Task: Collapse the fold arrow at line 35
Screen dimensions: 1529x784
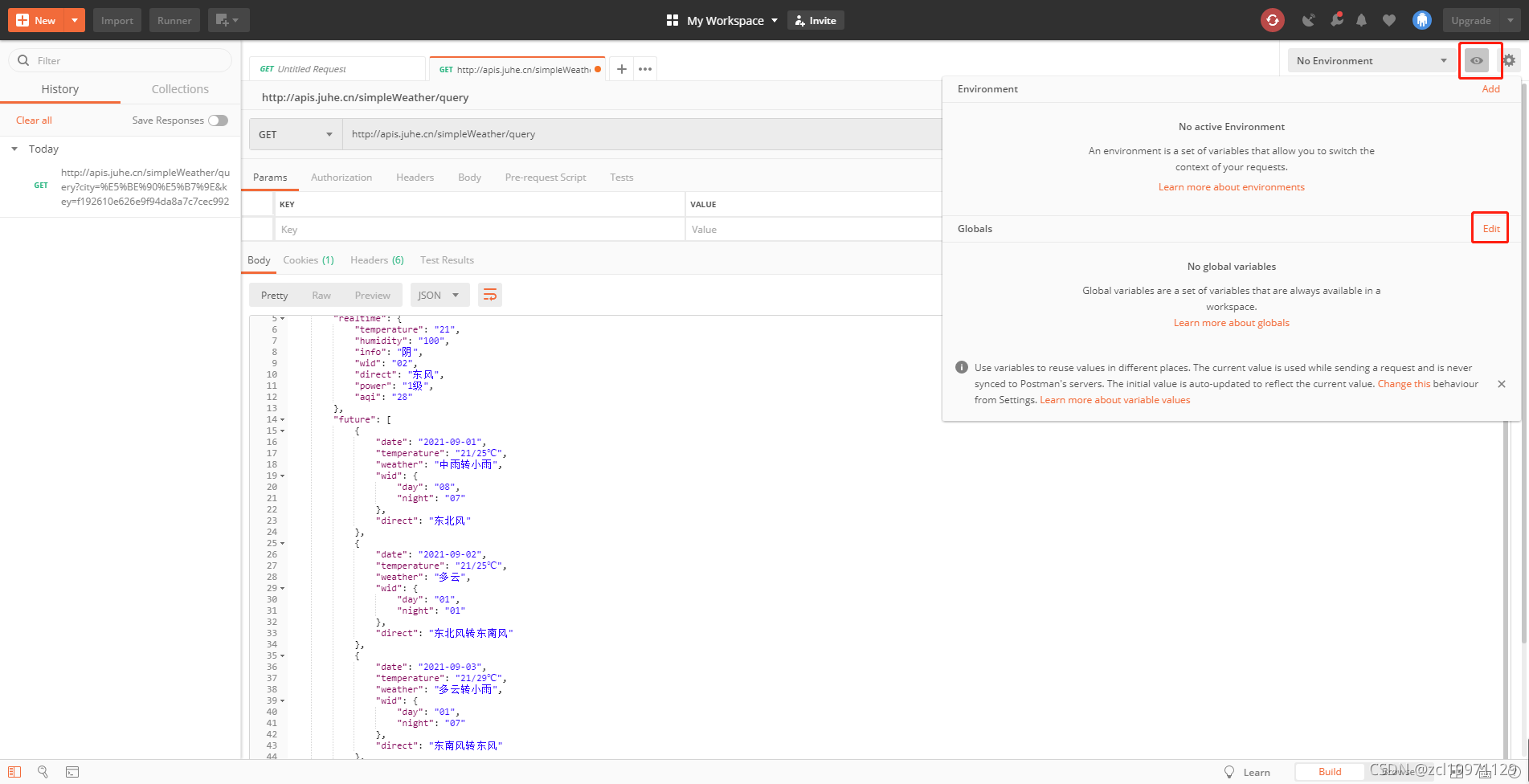Action: tap(282, 655)
